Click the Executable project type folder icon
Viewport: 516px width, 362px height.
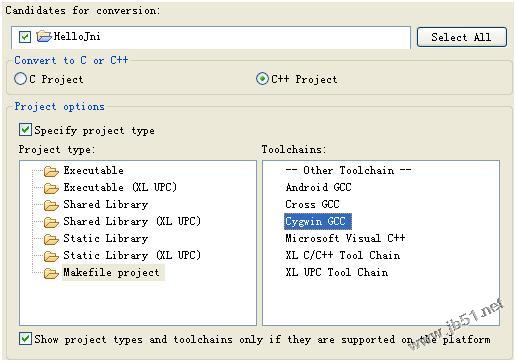click(x=51, y=171)
